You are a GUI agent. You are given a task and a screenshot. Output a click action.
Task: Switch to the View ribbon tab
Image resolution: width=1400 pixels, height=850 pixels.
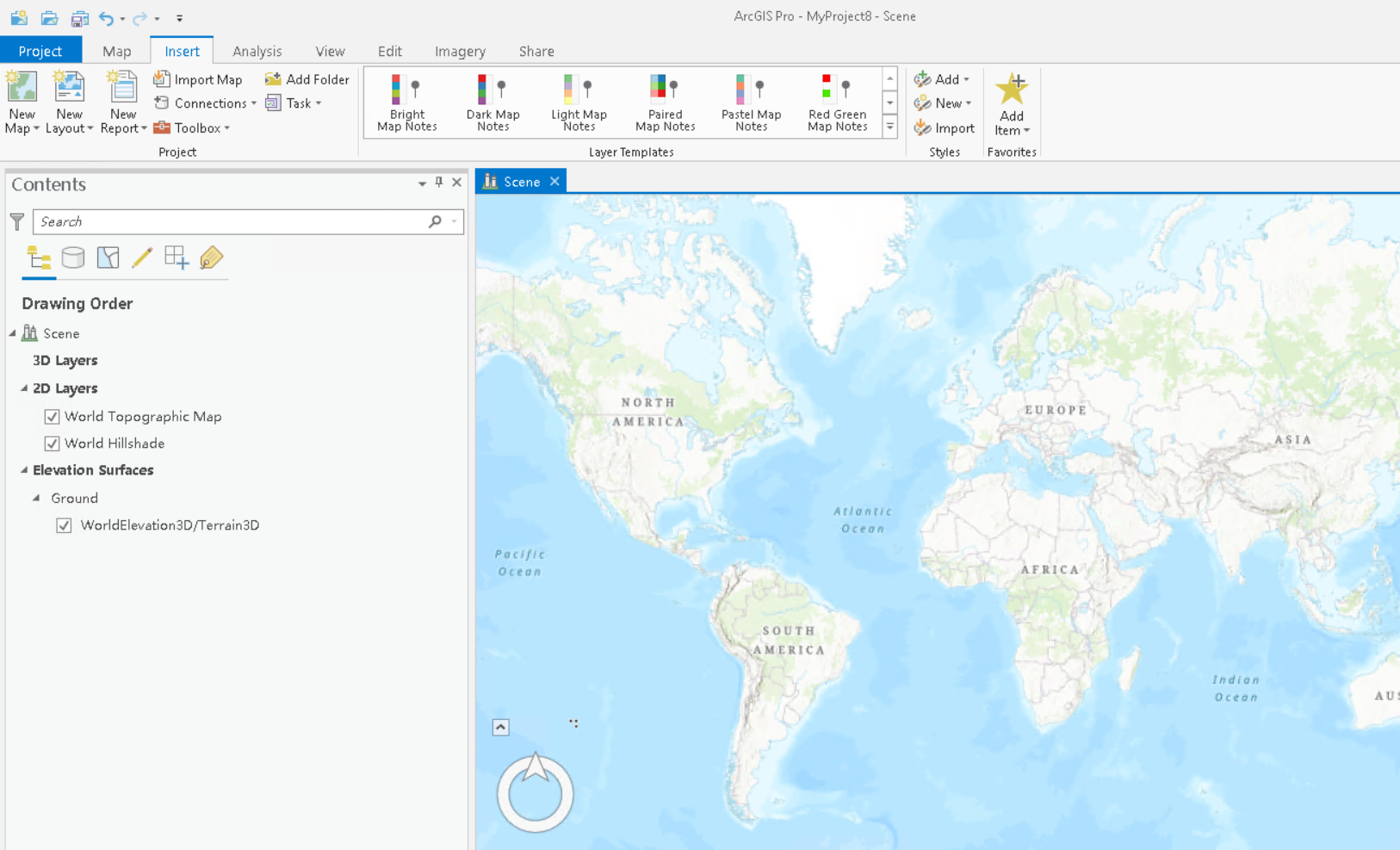[330, 51]
